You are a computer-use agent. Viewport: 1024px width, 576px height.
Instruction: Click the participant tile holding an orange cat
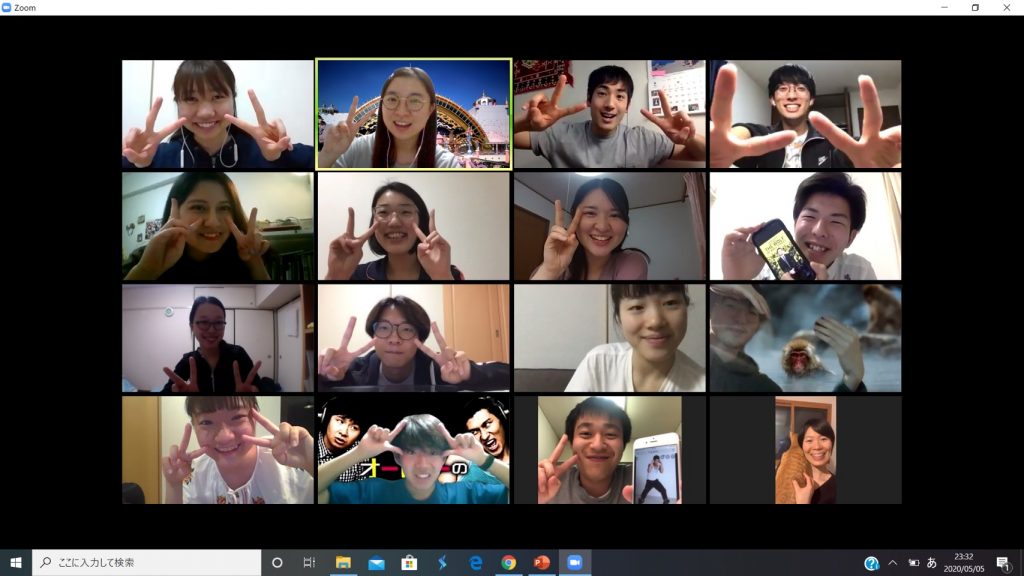805,450
